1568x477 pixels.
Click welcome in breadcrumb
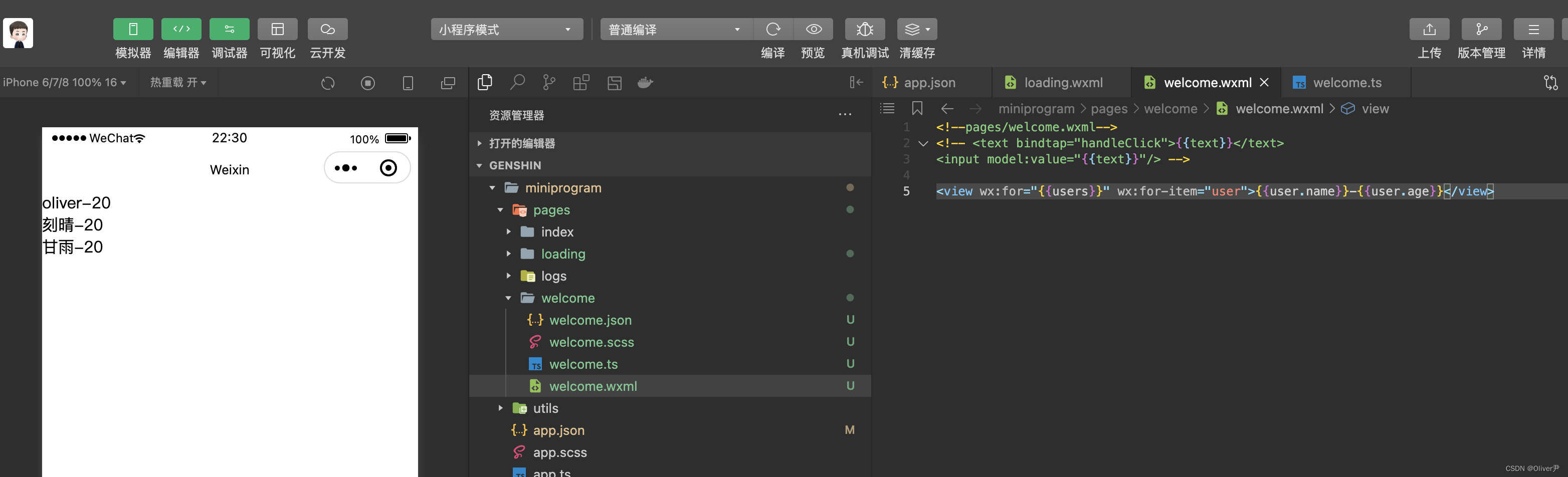tap(1170, 108)
